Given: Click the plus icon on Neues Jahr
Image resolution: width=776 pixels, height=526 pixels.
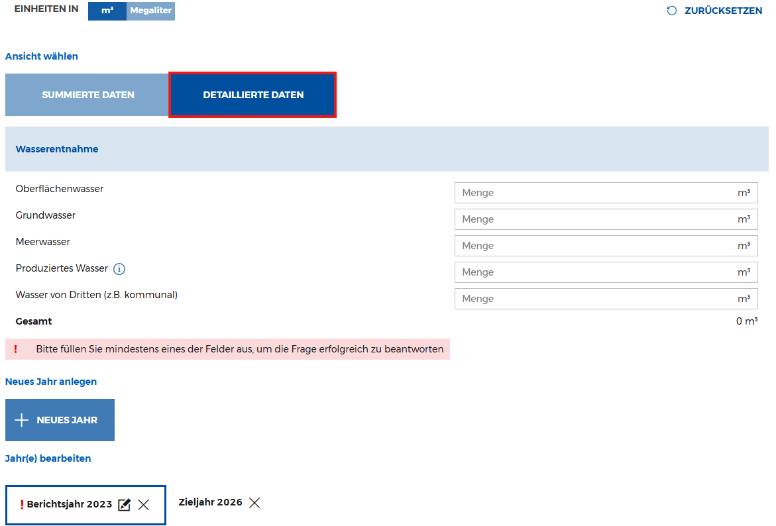Looking at the screenshot, I should [x=21, y=420].
